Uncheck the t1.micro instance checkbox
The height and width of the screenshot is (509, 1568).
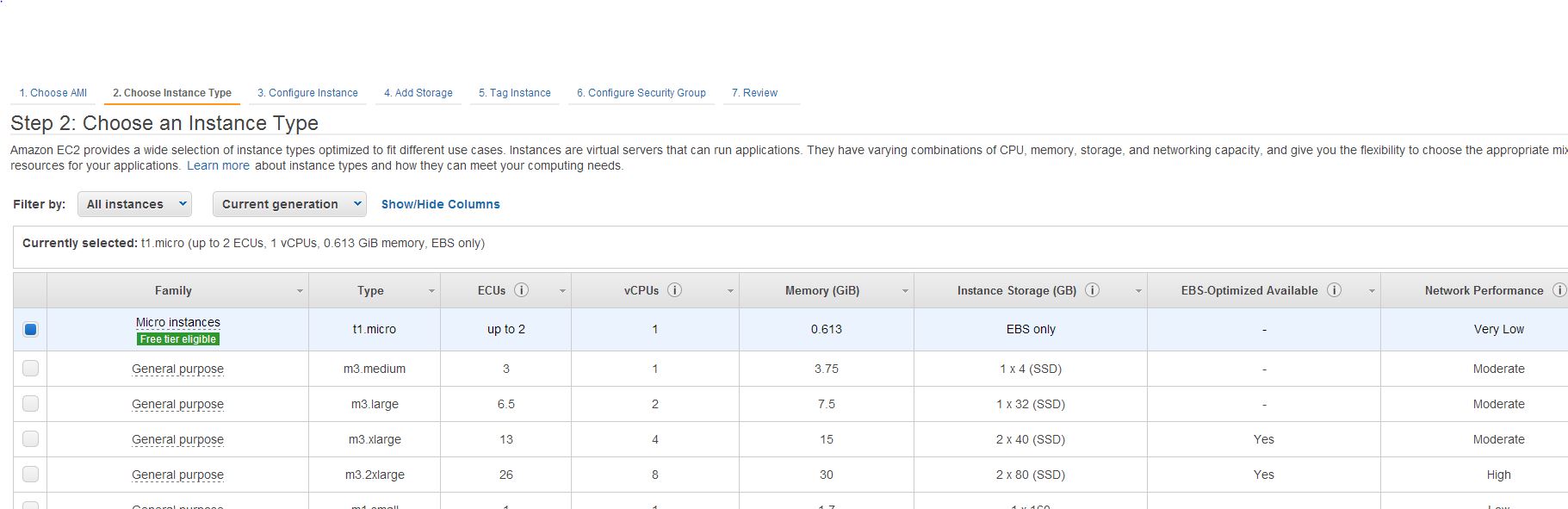[x=30, y=329]
